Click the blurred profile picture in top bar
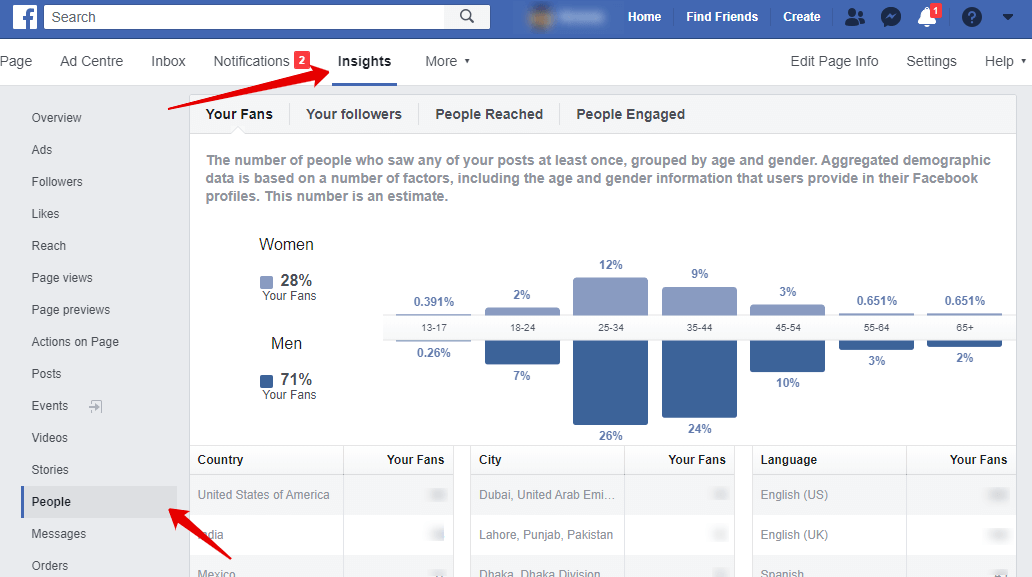 tap(542, 17)
